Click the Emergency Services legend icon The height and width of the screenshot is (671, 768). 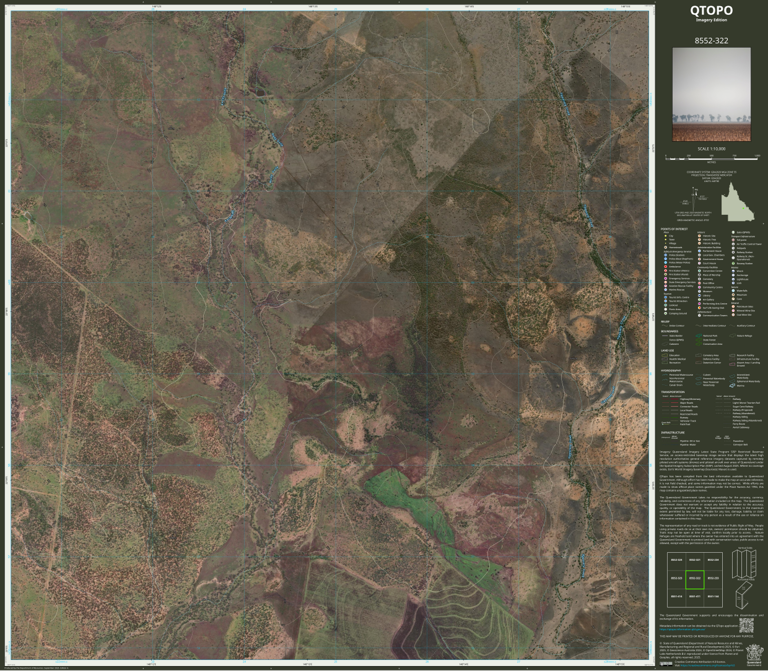[x=666, y=278]
